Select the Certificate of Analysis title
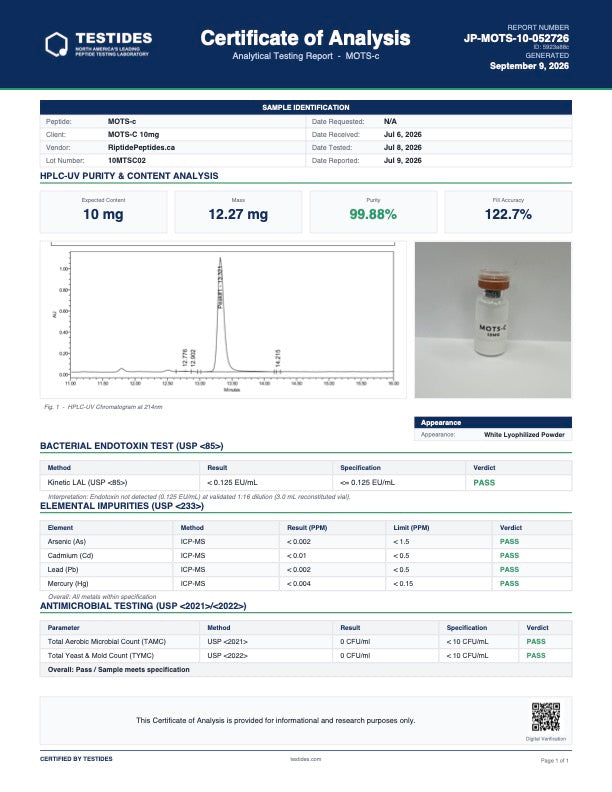 click(305, 38)
